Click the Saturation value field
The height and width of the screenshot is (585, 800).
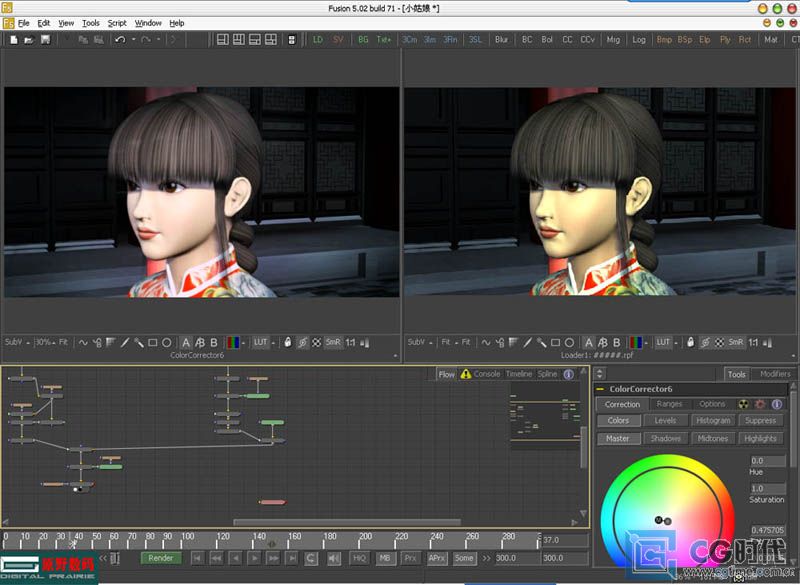(x=768, y=488)
